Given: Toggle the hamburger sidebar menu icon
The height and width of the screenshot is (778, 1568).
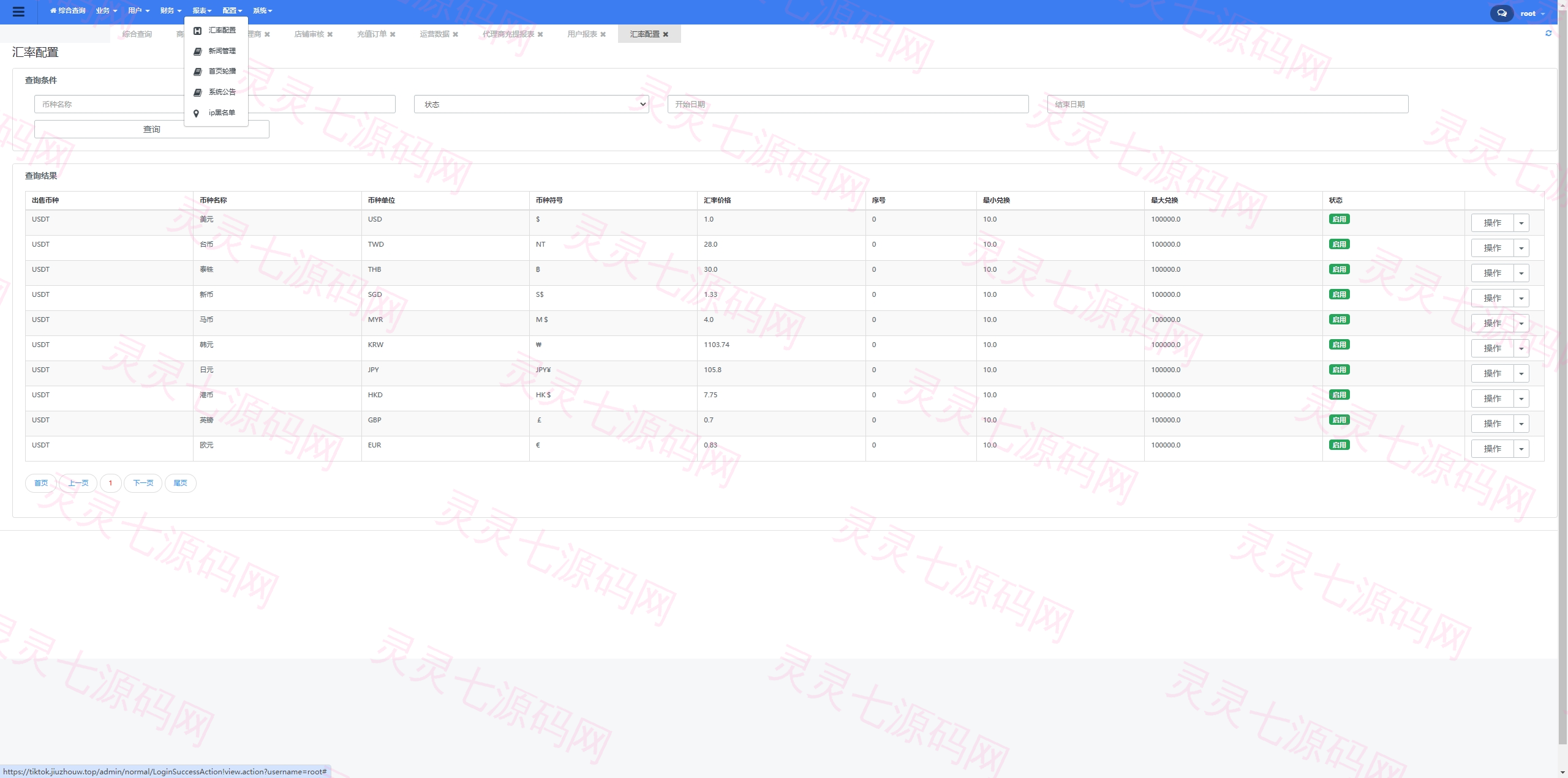Looking at the screenshot, I should tap(18, 12).
